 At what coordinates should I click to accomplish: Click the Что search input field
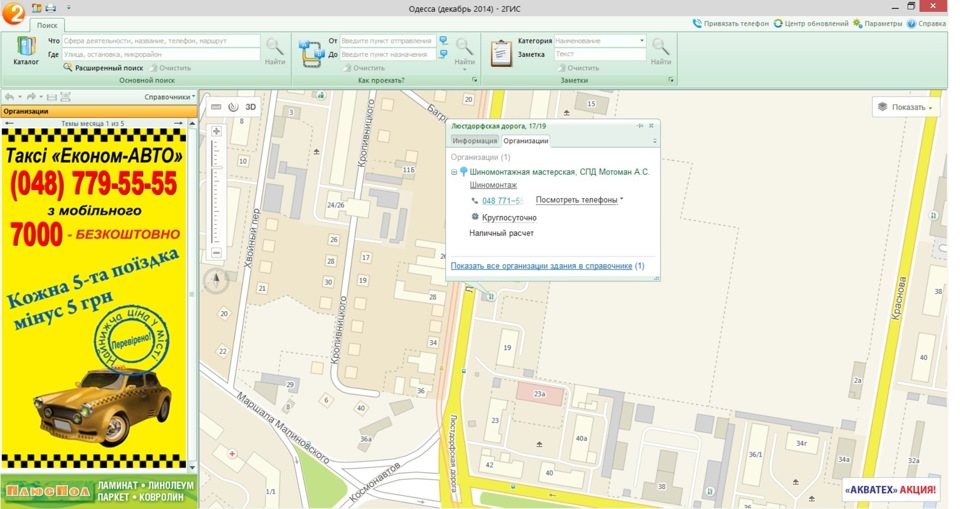[161, 40]
